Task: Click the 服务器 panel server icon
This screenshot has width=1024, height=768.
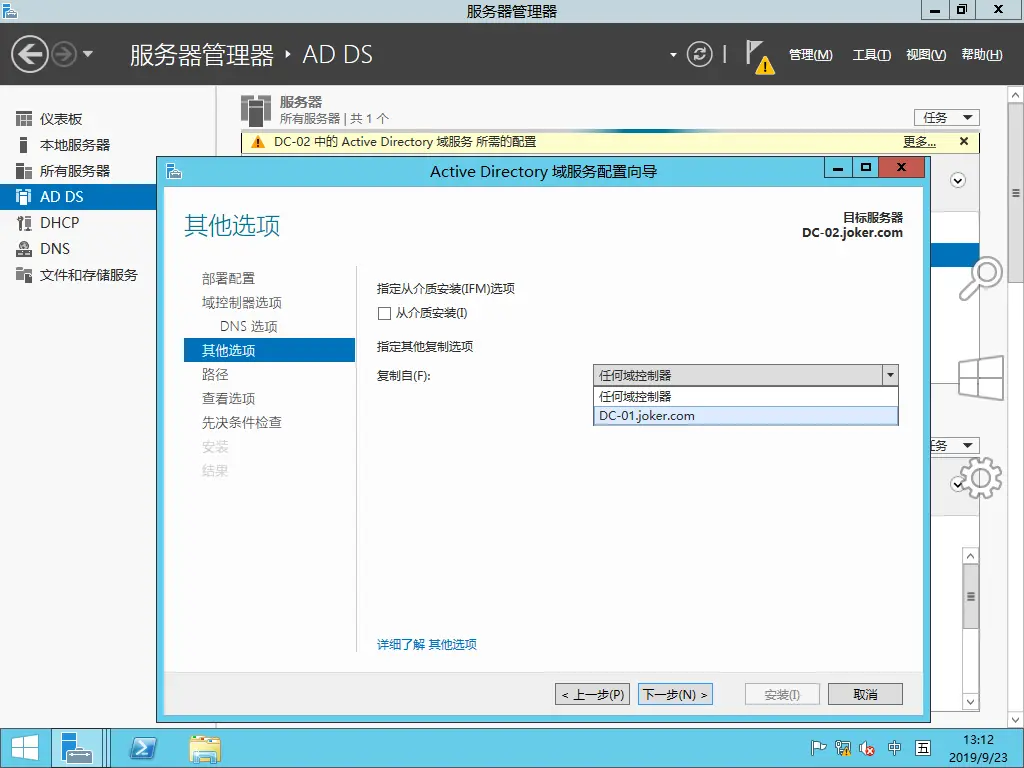Action: coord(255,110)
